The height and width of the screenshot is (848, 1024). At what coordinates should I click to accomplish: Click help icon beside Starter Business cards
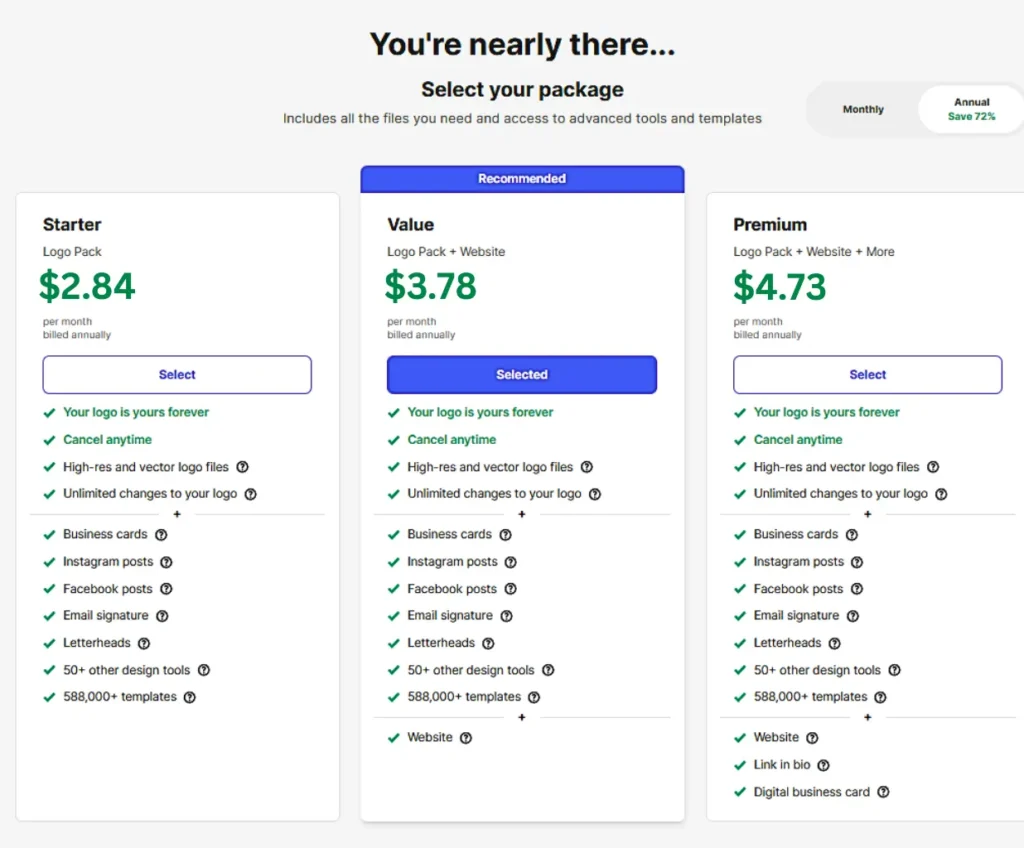pos(161,535)
